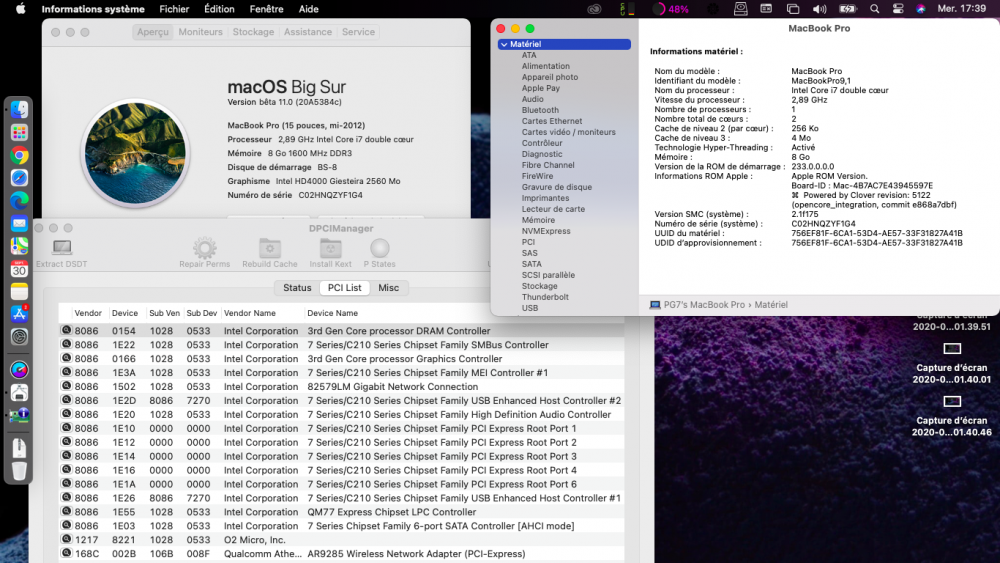Open Microsoft Edge from the Dock
This screenshot has height=563, width=1000.
19,201
